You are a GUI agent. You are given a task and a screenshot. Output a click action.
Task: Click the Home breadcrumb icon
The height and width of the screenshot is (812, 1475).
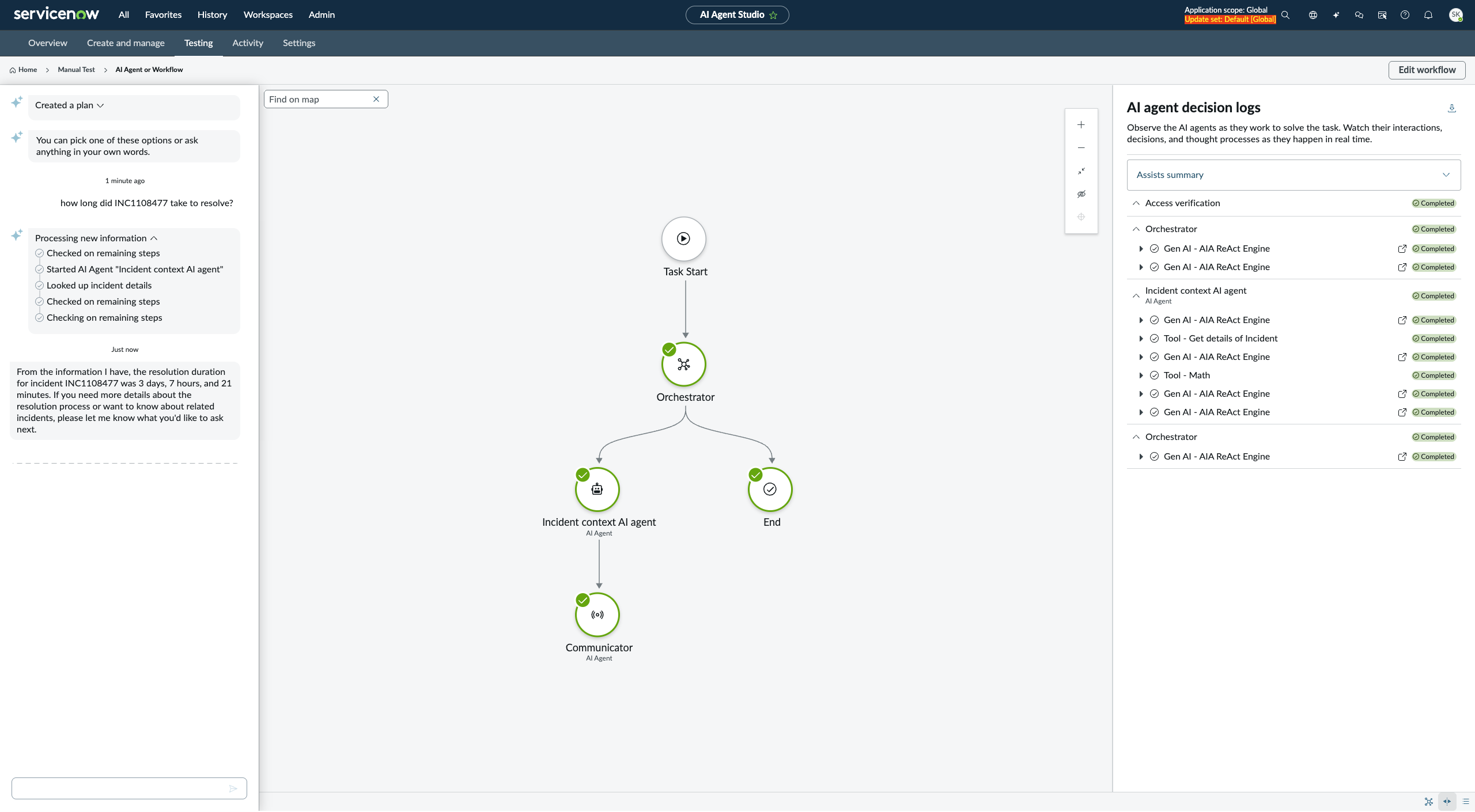[x=13, y=70]
